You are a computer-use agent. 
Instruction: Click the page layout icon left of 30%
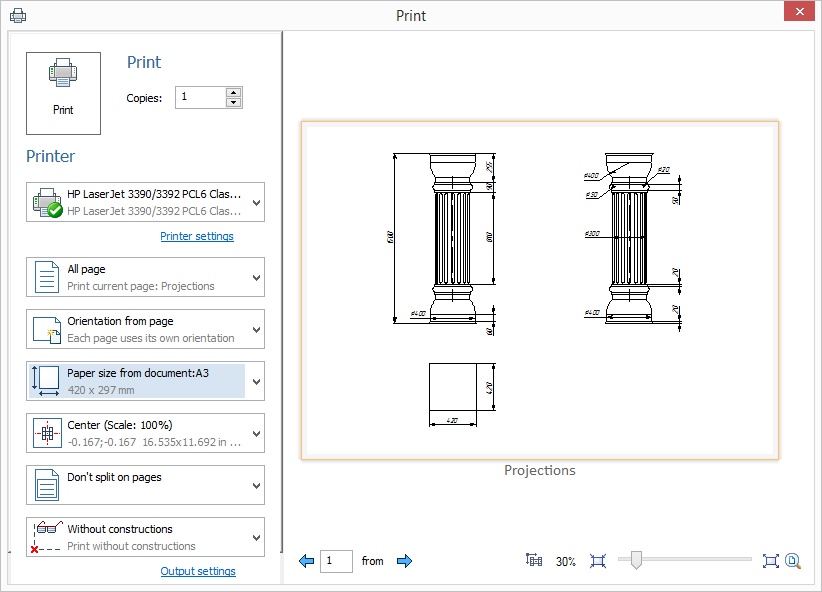coord(534,561)
